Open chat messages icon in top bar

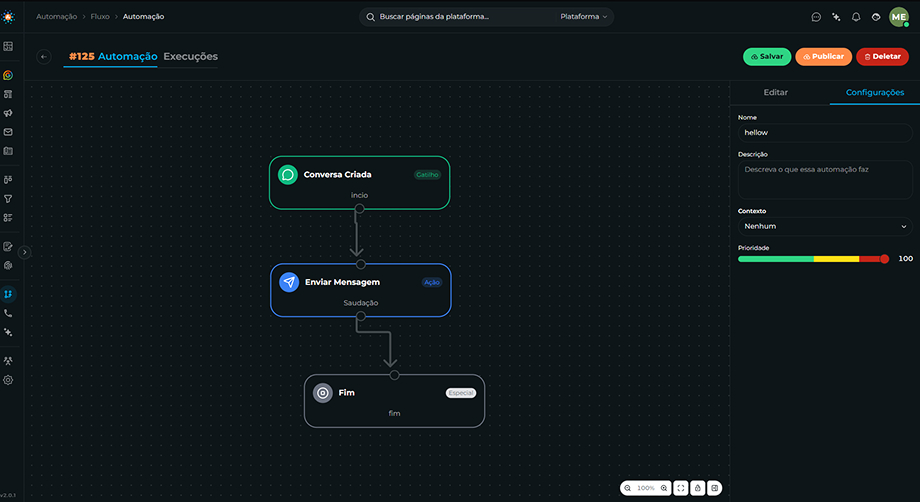[816, 17]
